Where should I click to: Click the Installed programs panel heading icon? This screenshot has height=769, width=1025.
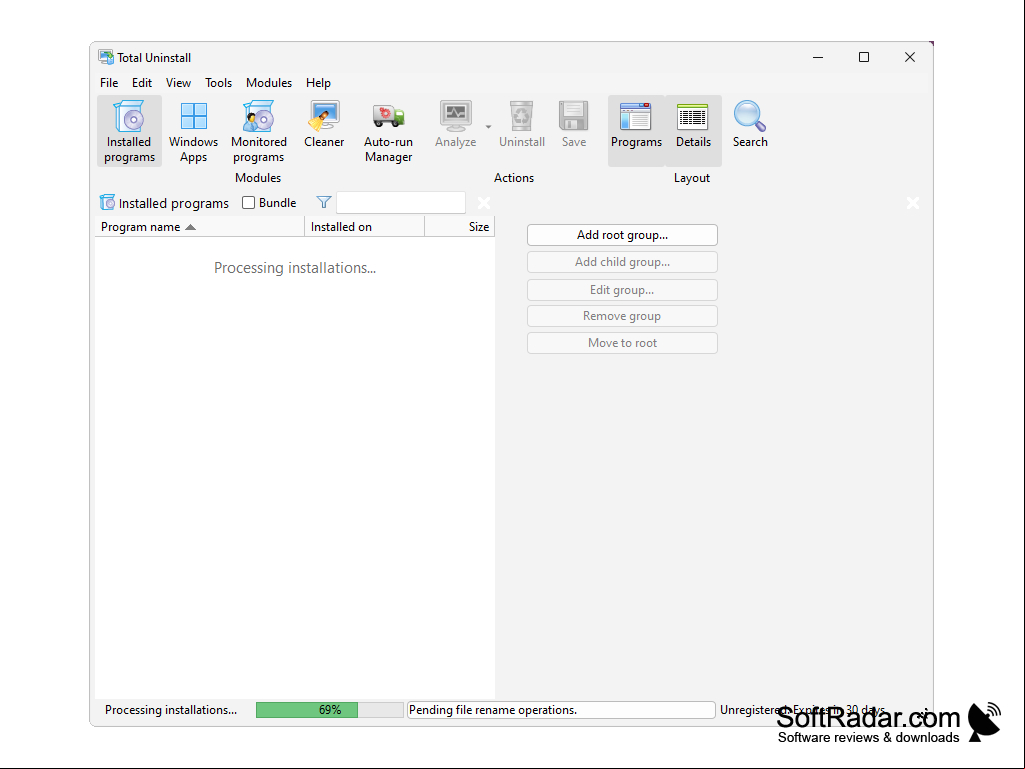click(x=107, y=203)
